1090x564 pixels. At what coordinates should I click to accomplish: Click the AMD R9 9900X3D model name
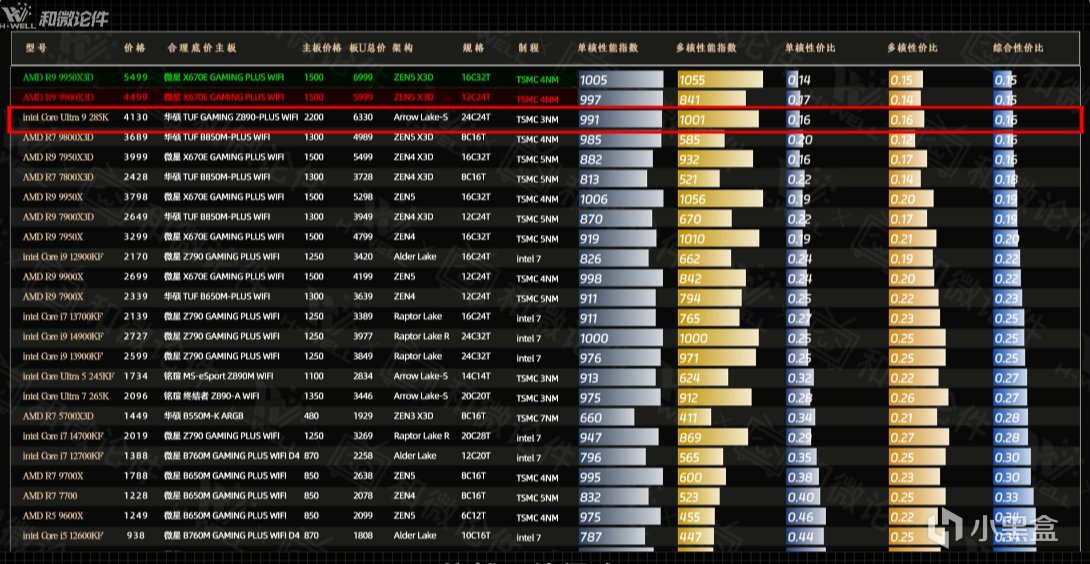tap(58, 97)
